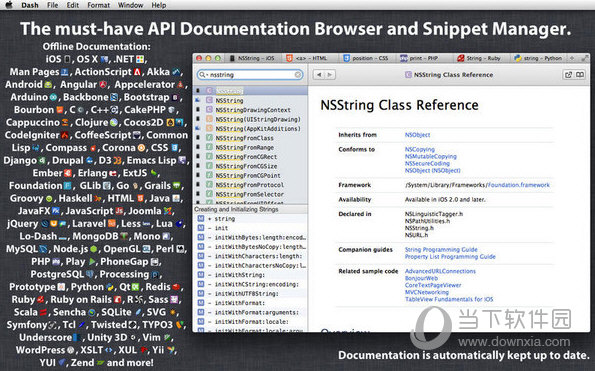
Task: Open the File menu
Action: pyautogui.click(x=52, y=5)
